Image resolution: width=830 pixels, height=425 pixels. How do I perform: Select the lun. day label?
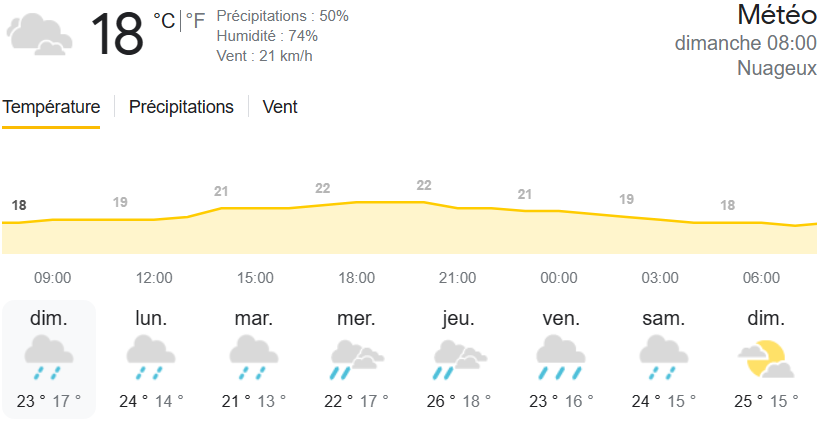point(151,319)
